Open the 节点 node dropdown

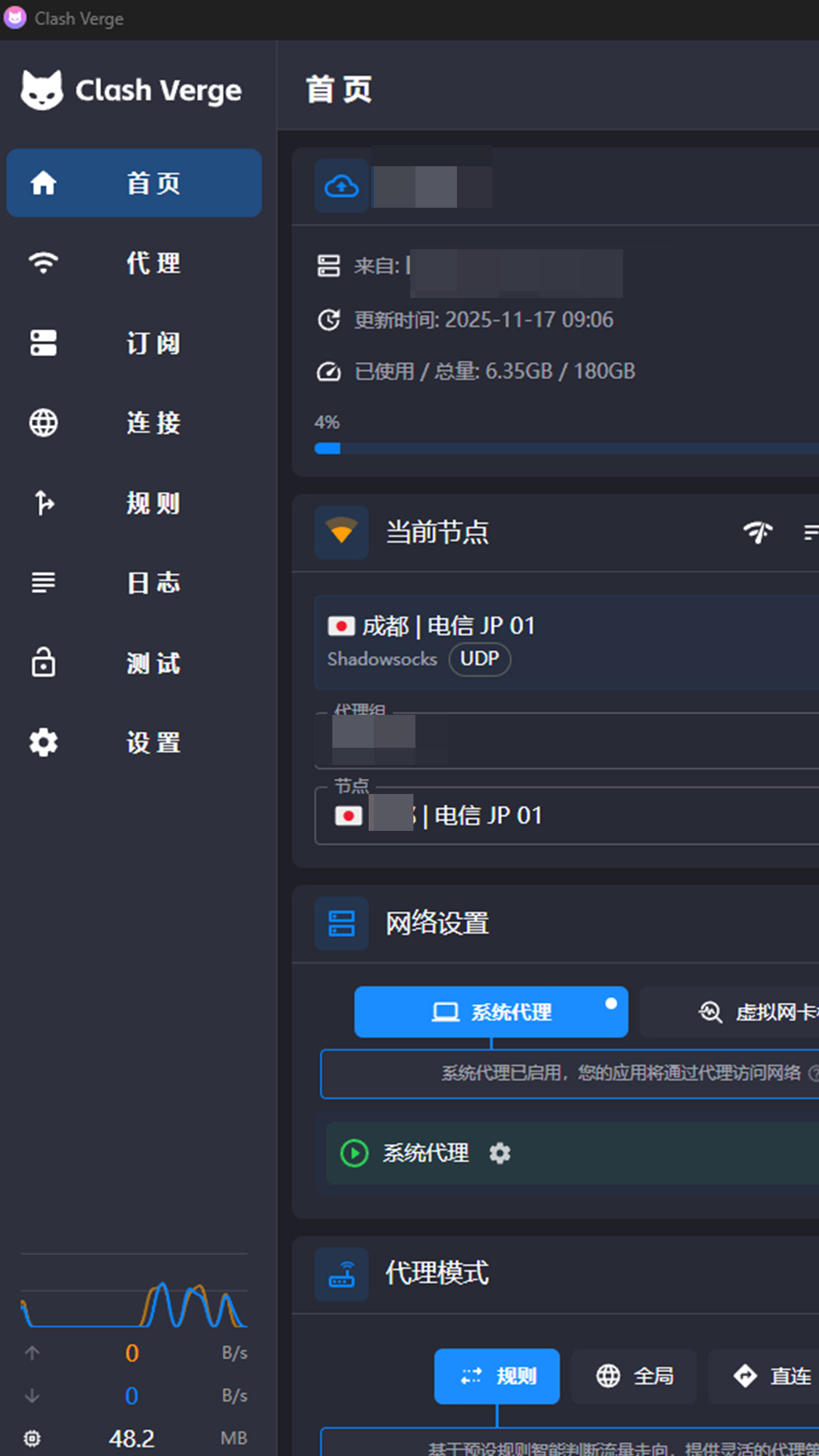567,816
